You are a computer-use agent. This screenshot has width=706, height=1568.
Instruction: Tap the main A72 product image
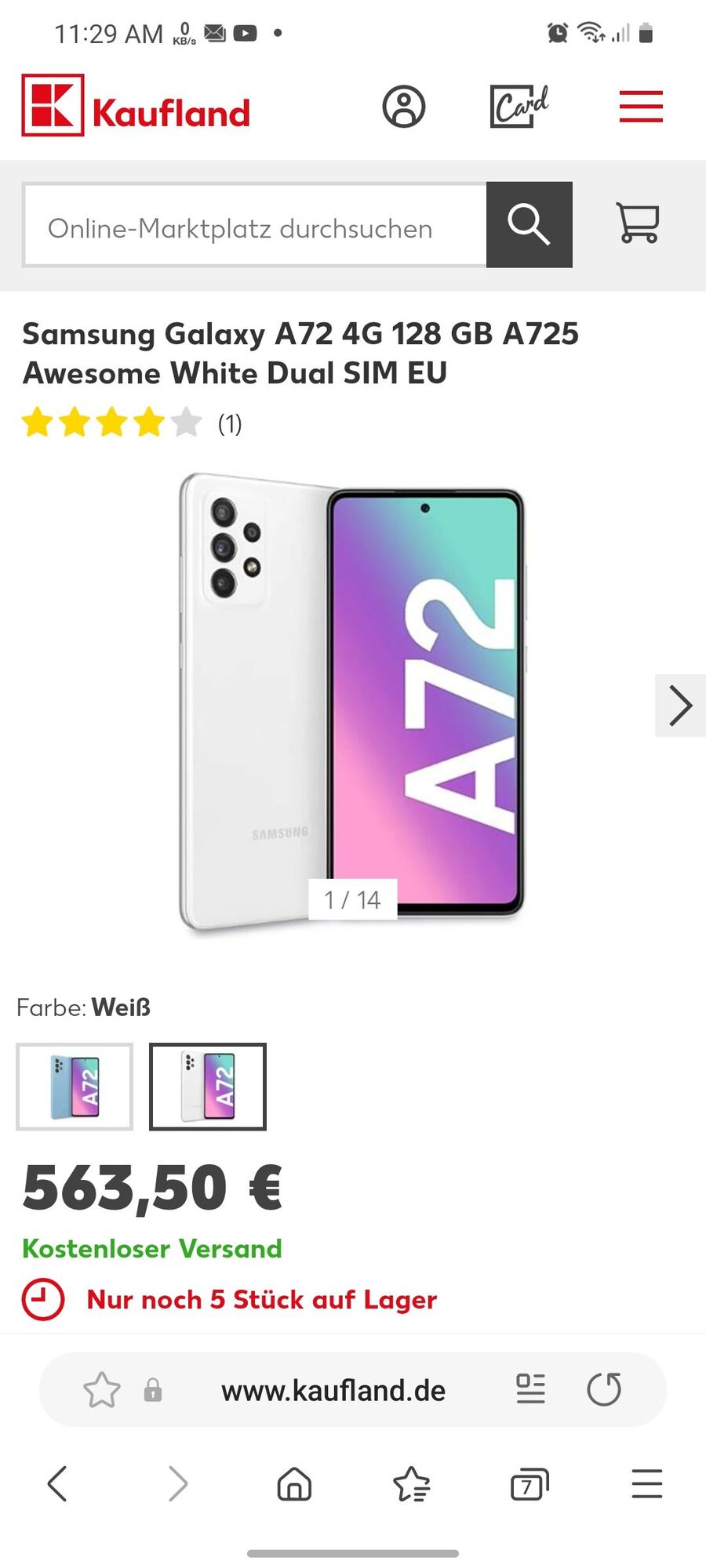(x=352, y=703)
